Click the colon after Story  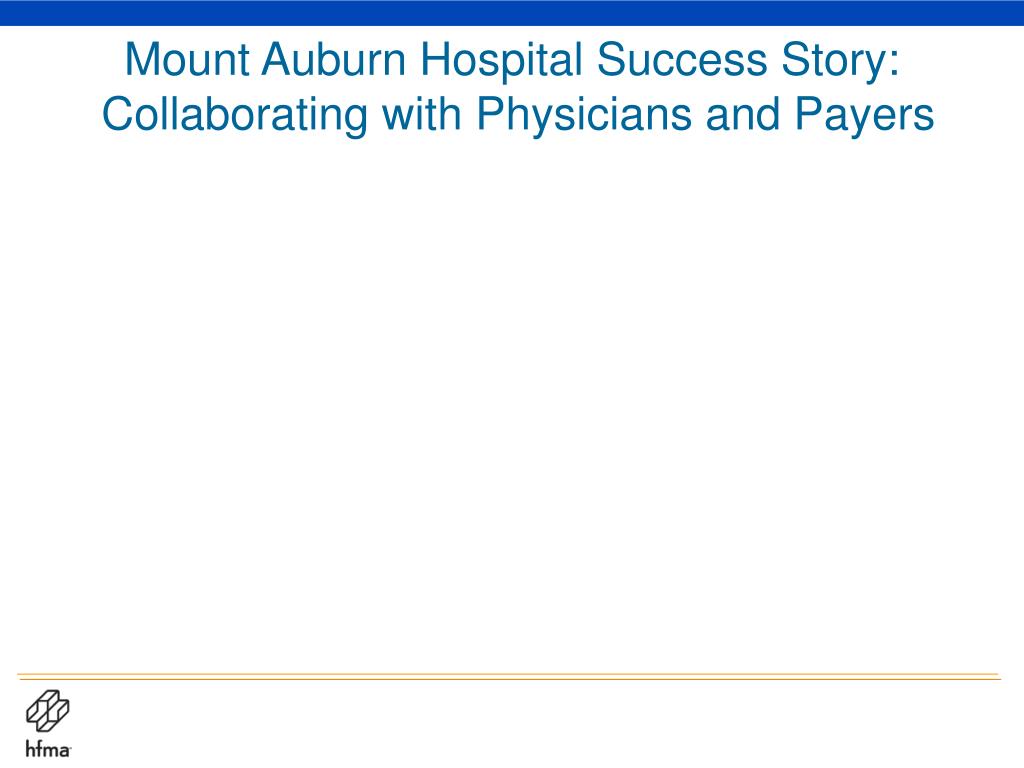tap(895, 65)
